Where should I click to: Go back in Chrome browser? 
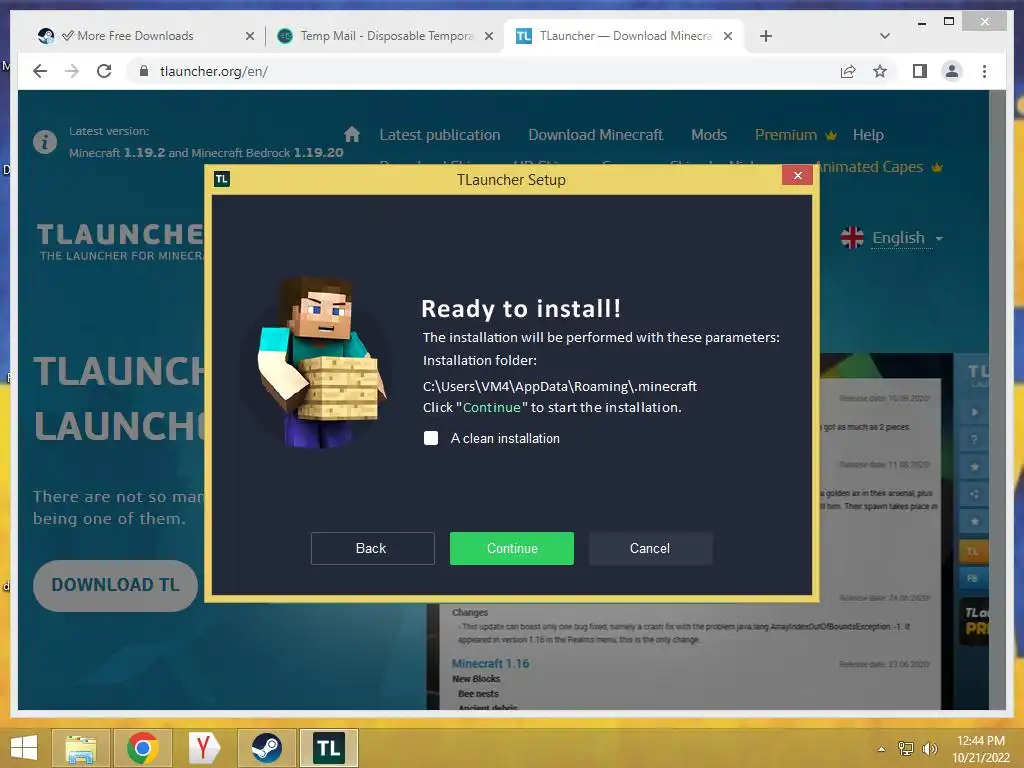[40, 71]
